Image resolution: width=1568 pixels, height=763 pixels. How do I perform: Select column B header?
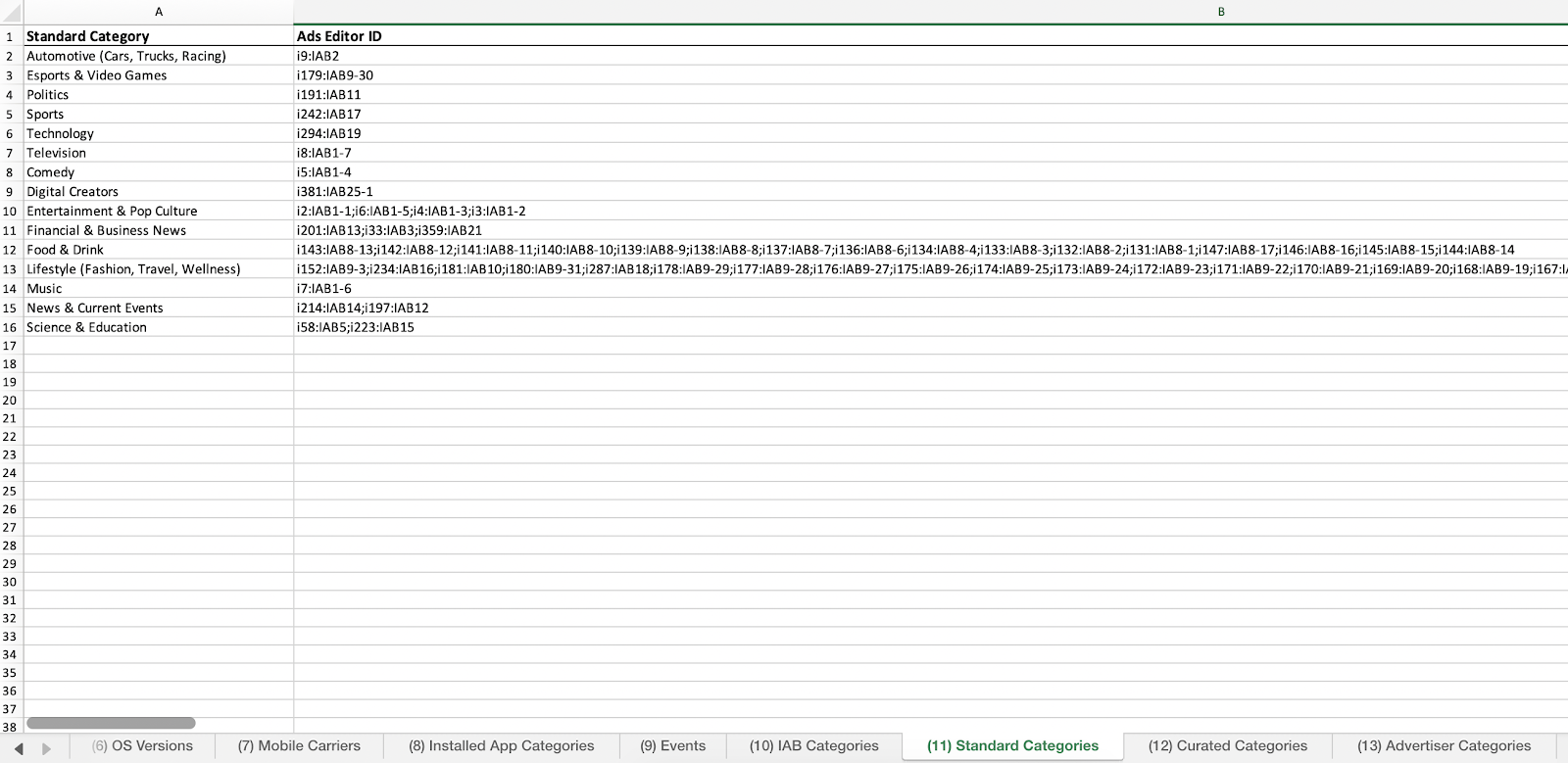pos(1221,12)
